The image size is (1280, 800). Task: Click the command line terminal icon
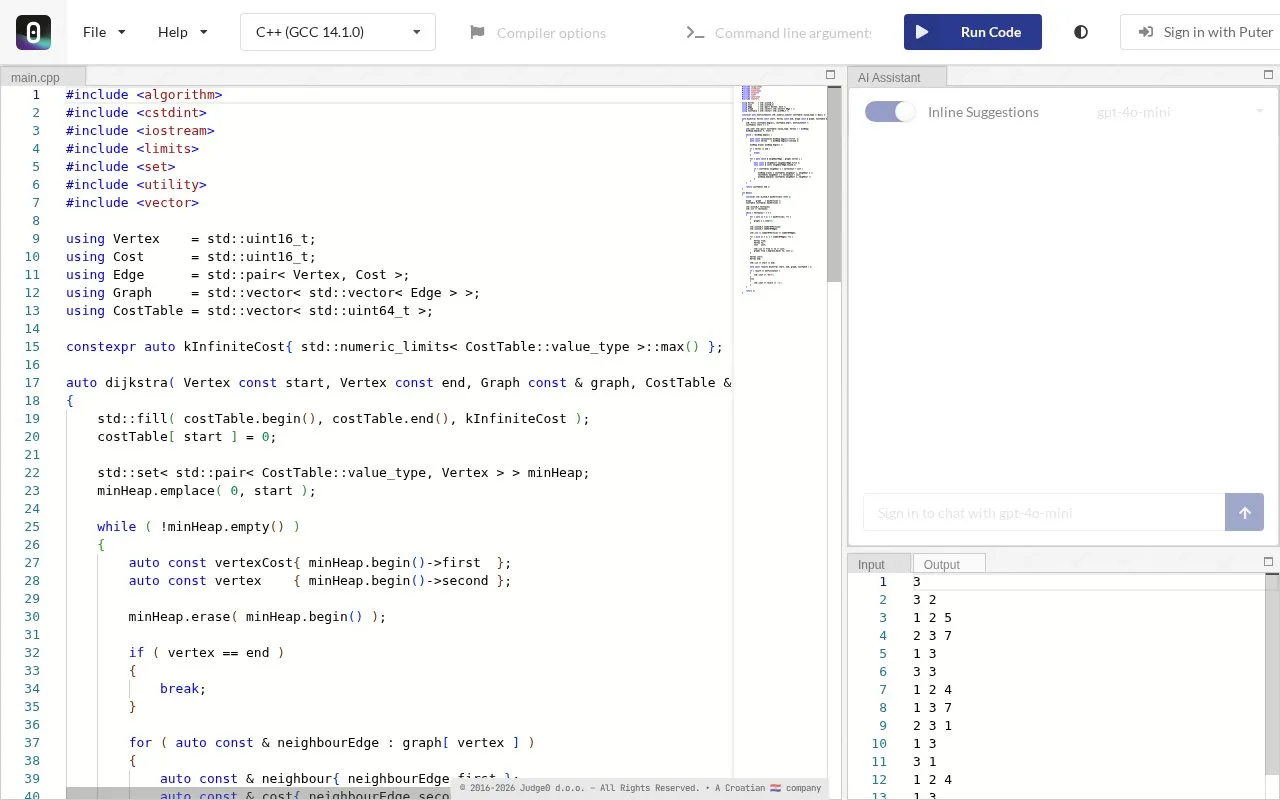pyautogui.click(x=695, y=33)
